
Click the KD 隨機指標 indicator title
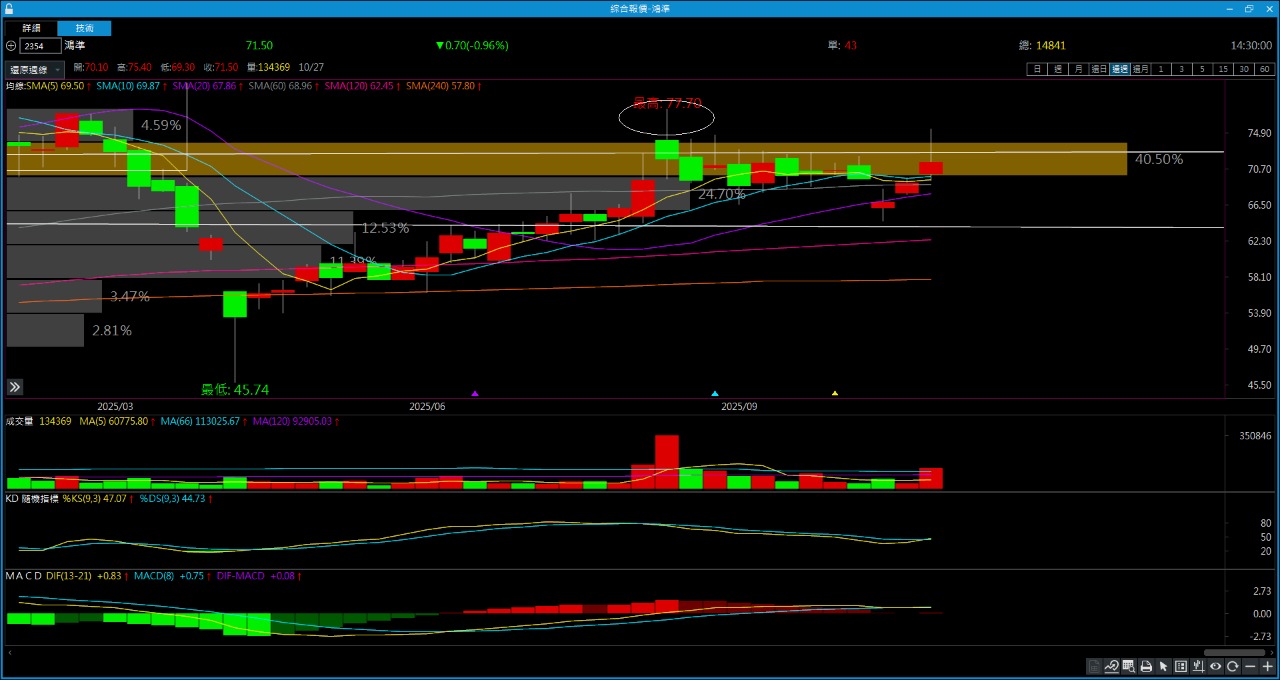click(32, 498)
